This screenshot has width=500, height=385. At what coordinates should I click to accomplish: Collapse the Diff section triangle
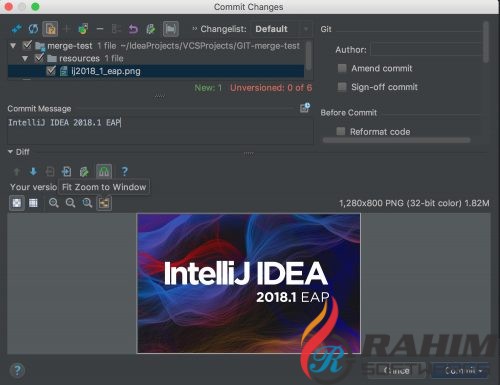[10, 152]
